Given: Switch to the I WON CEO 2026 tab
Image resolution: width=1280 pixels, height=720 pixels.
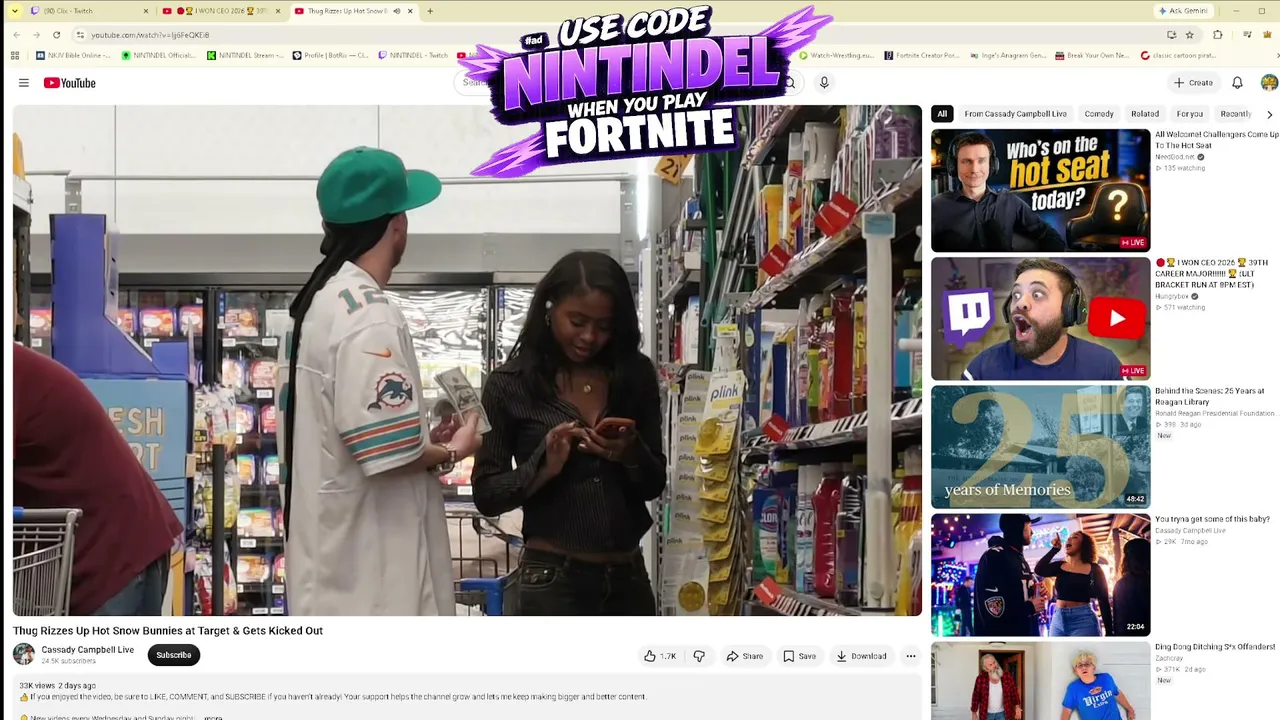Looking at the screenshot, I should (x=220, y=11).
